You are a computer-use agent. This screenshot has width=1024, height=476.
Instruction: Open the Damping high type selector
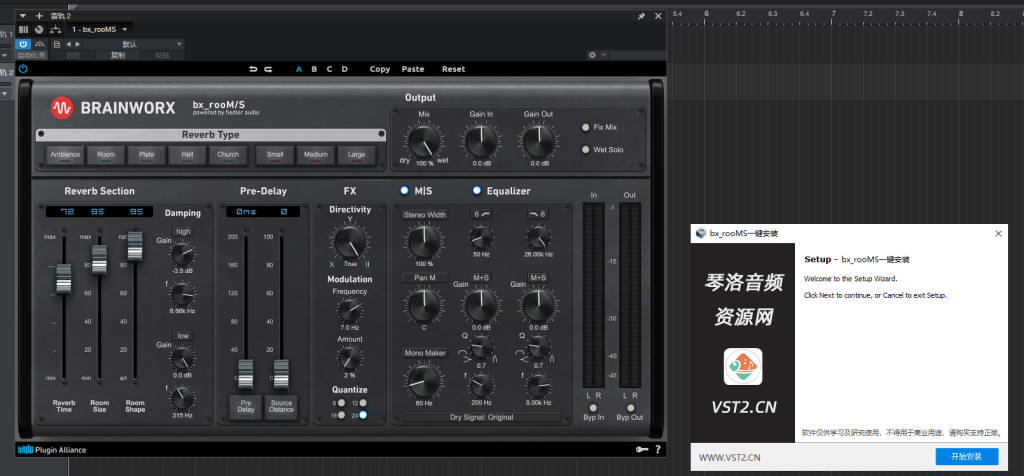[183, 232]
